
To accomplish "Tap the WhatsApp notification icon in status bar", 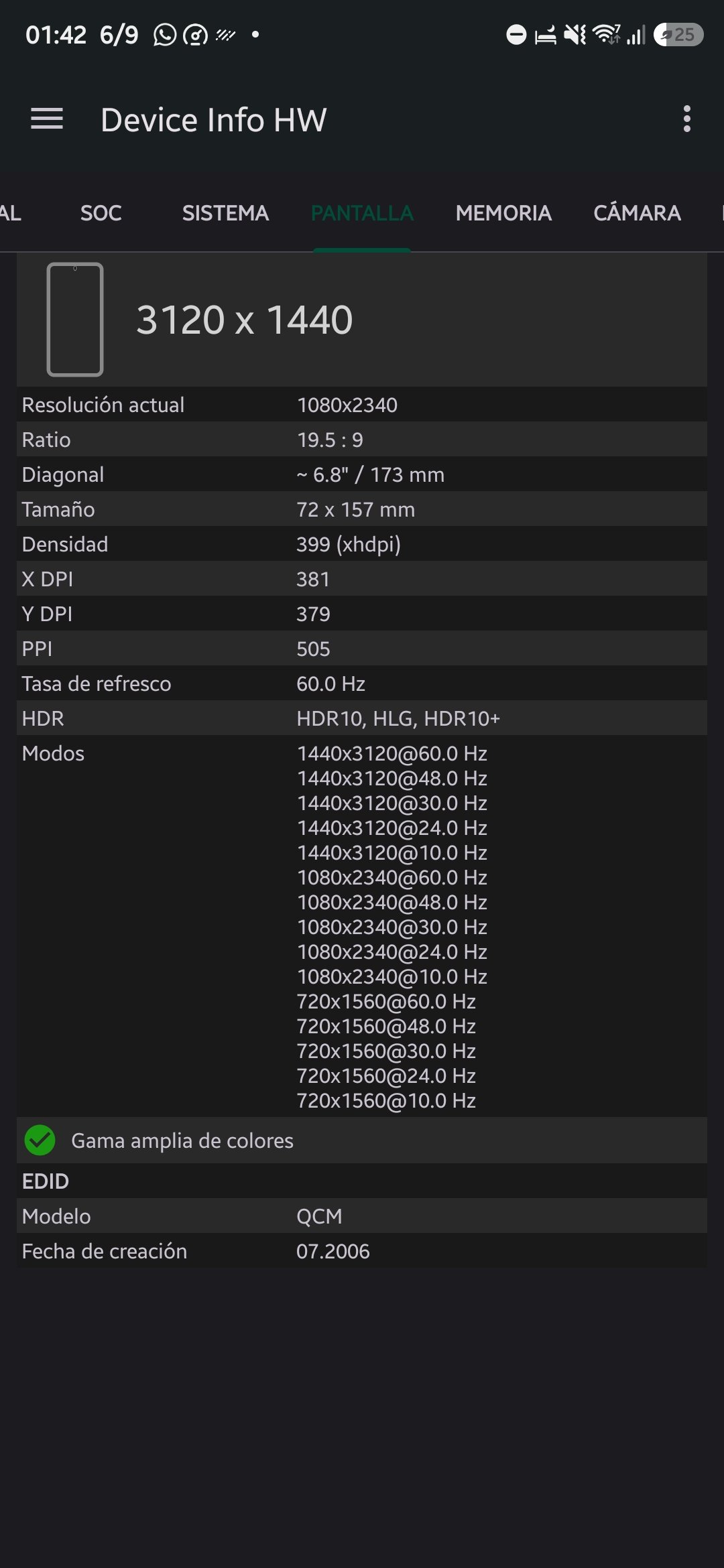I will 164,34.
